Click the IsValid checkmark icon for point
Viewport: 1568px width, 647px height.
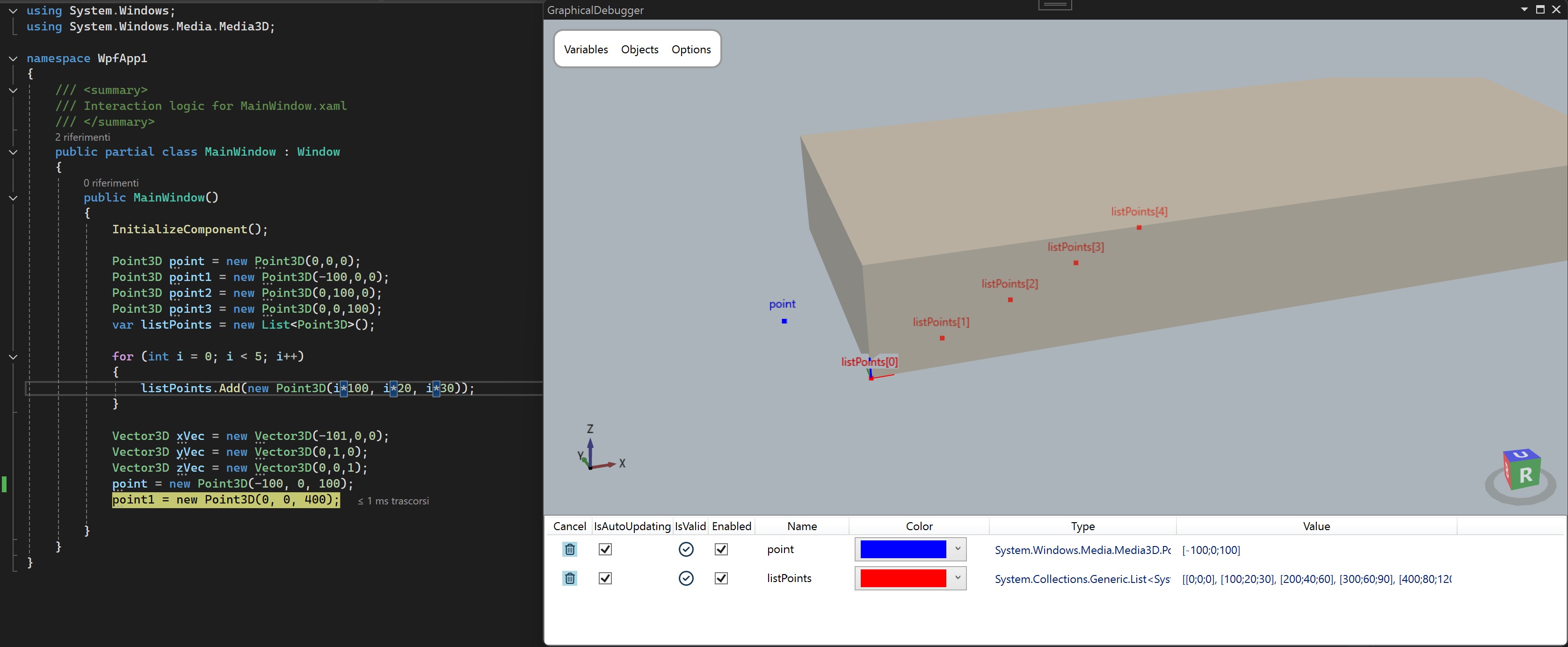(686, 549)
